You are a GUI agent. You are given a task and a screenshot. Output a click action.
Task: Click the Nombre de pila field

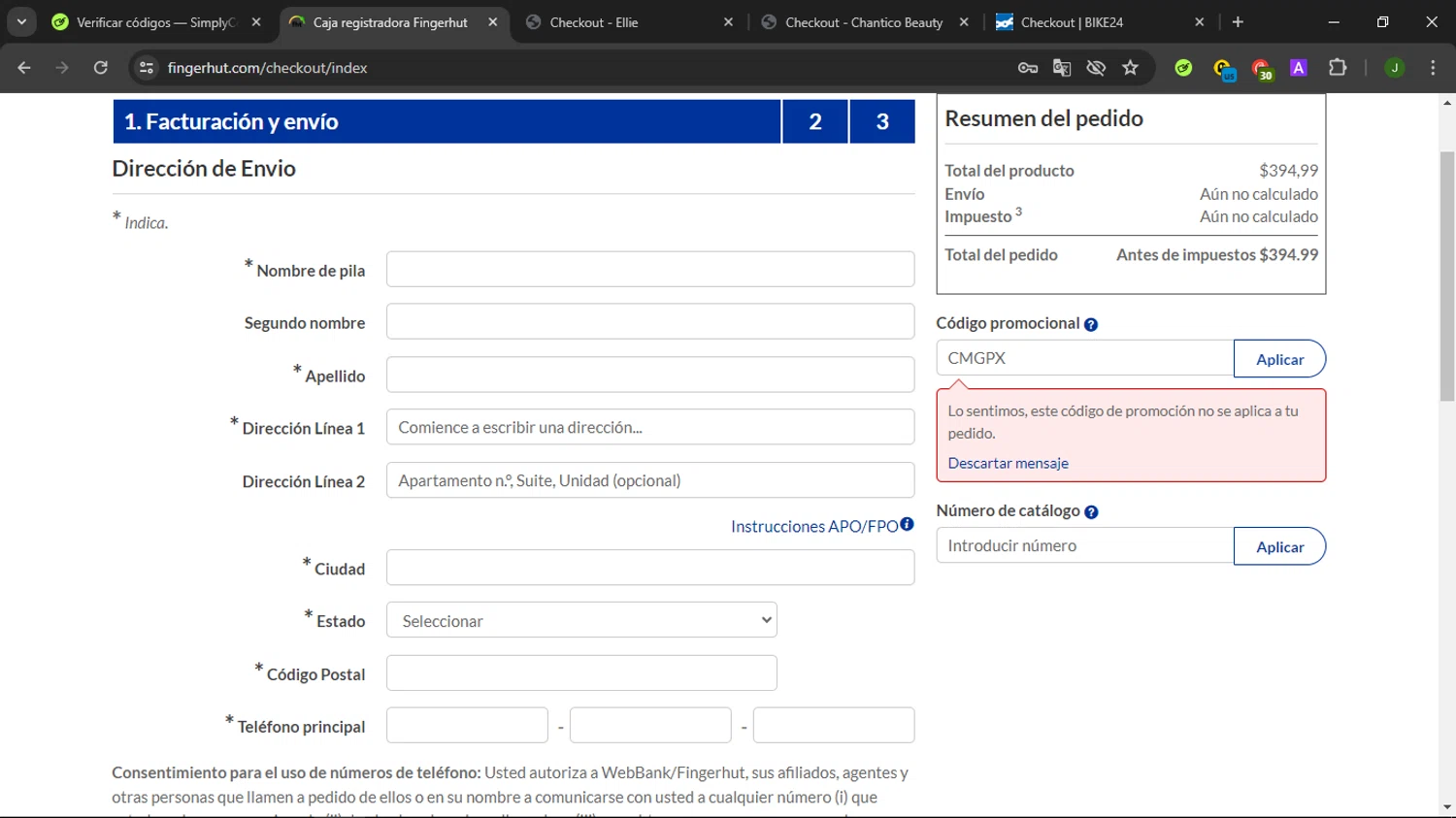650,269
